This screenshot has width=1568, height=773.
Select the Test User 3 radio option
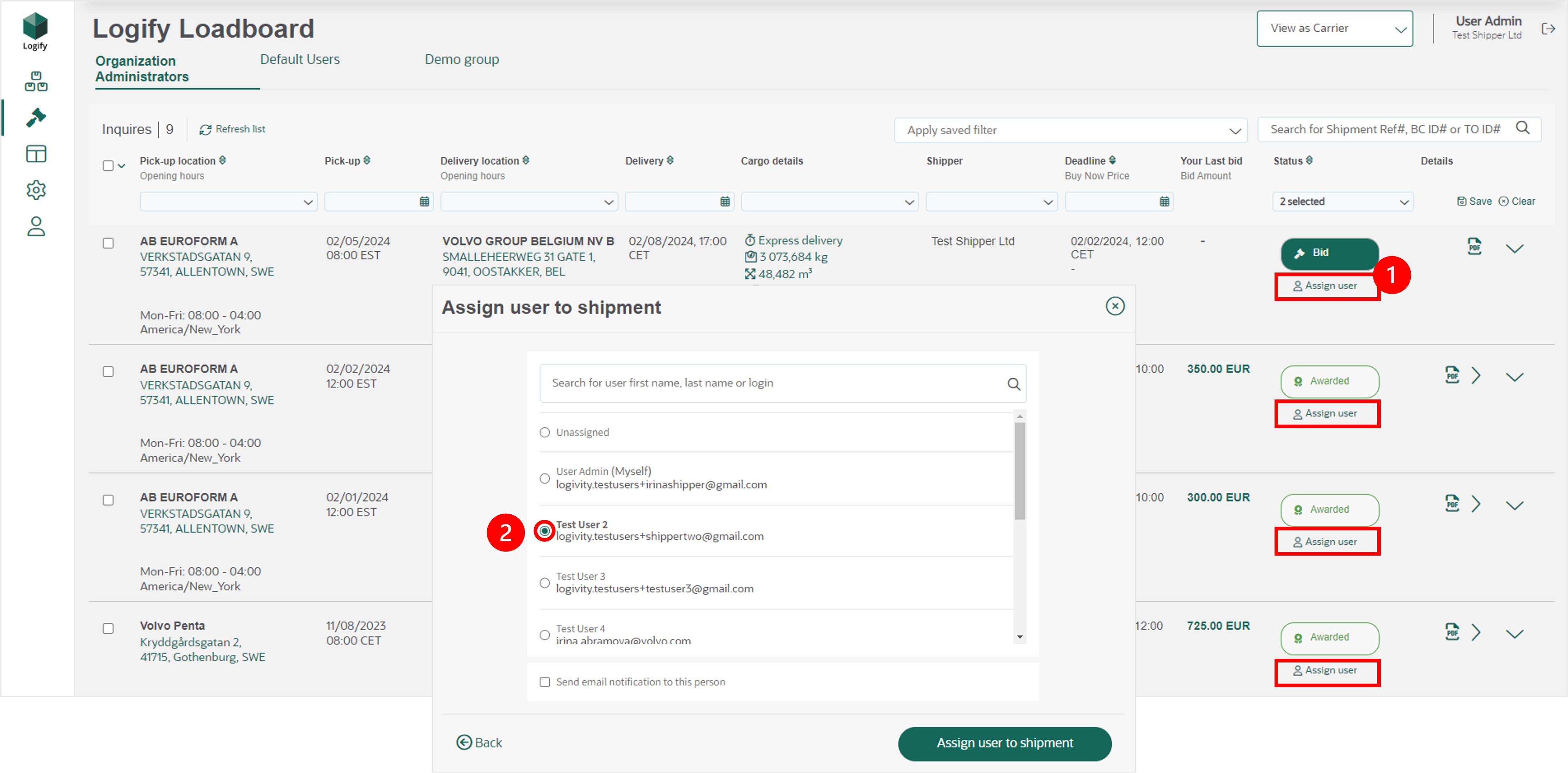545,583
